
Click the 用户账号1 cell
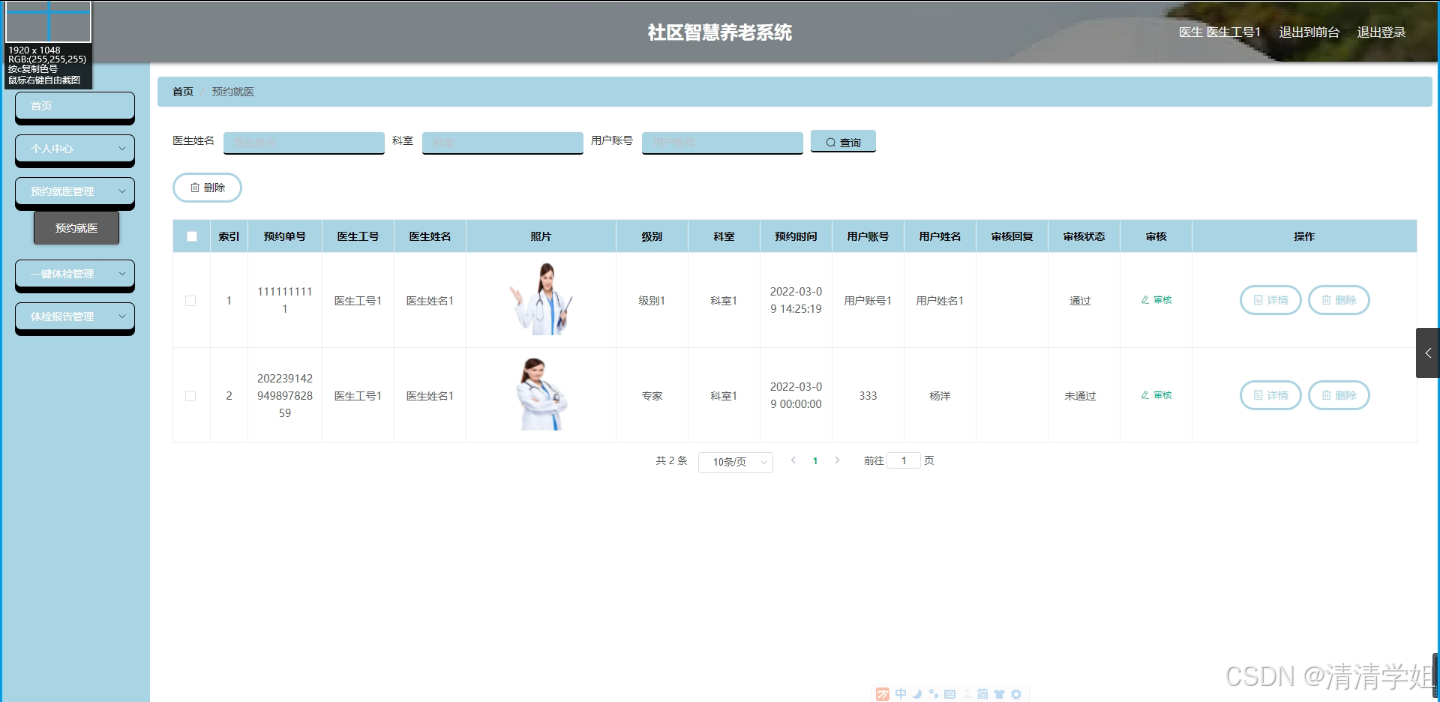tap(868, 301)
